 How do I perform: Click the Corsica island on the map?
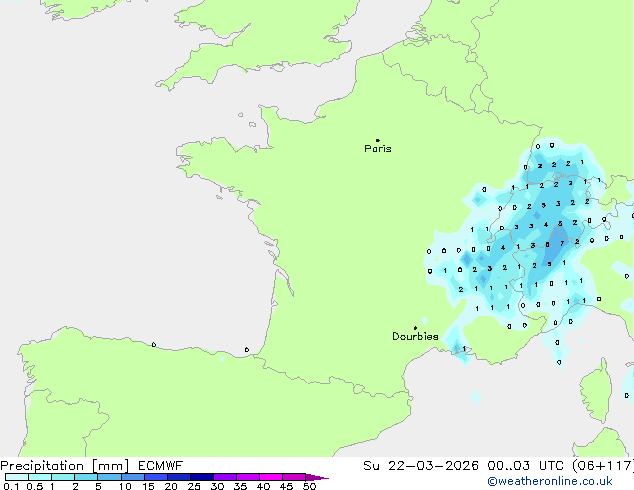[x=596, y=390]
